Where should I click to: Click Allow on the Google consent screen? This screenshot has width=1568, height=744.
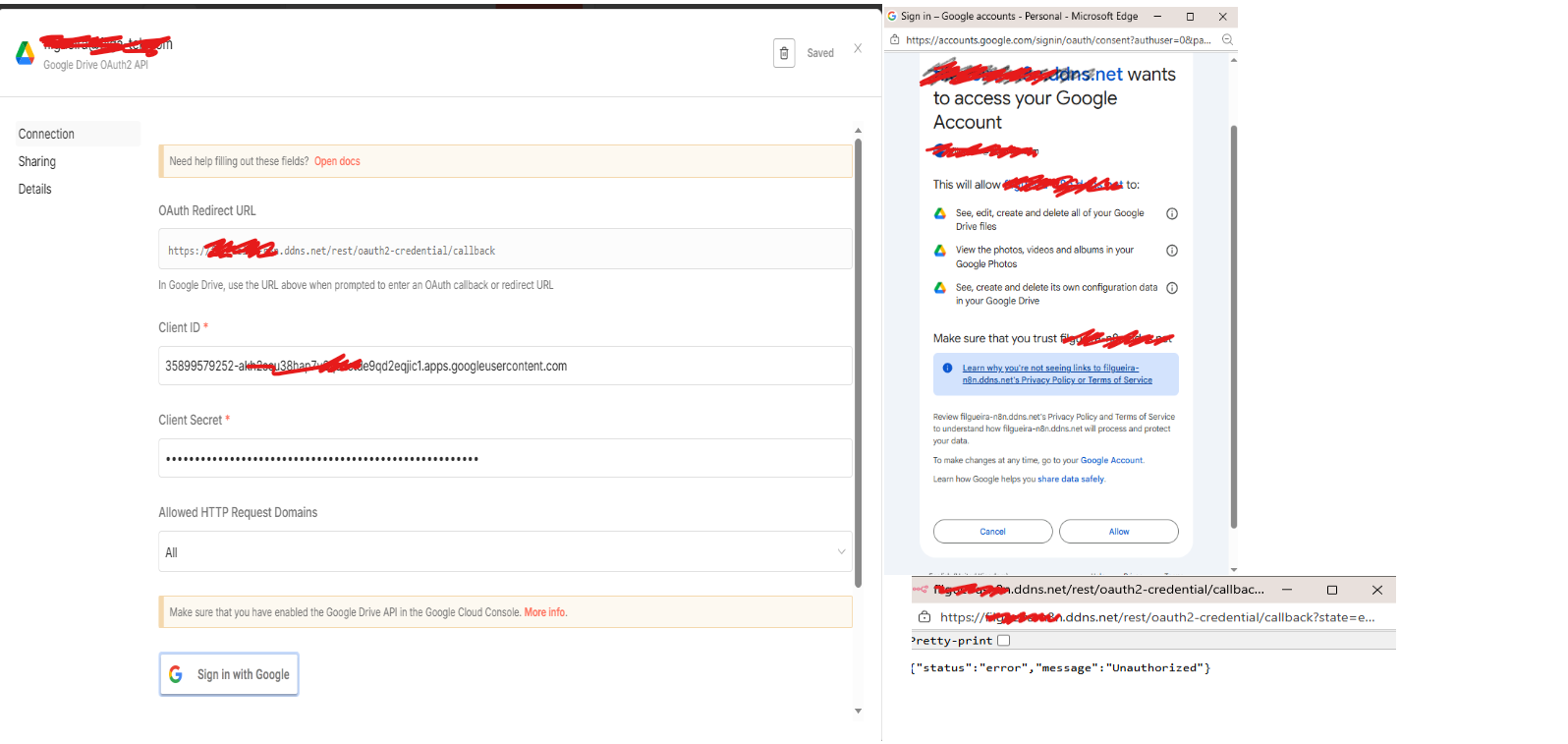(1119, 532)
